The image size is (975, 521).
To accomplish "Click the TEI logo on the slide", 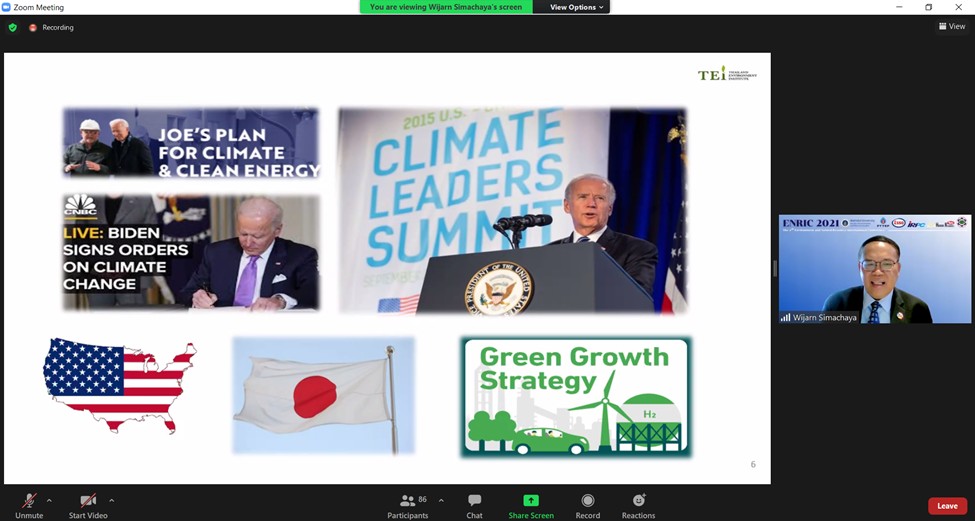I will (727, 75).
